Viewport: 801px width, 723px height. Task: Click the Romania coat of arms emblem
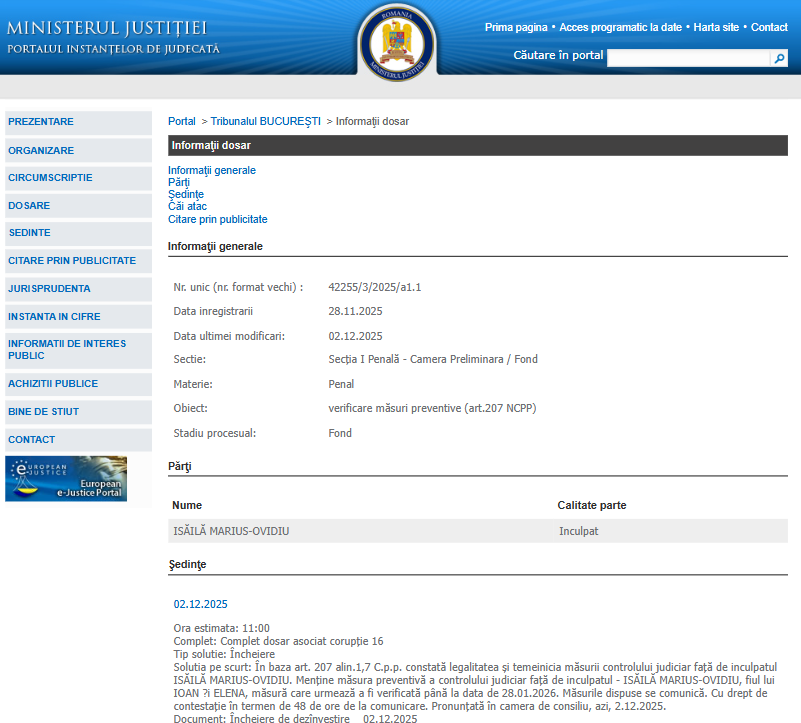(396, 41)
